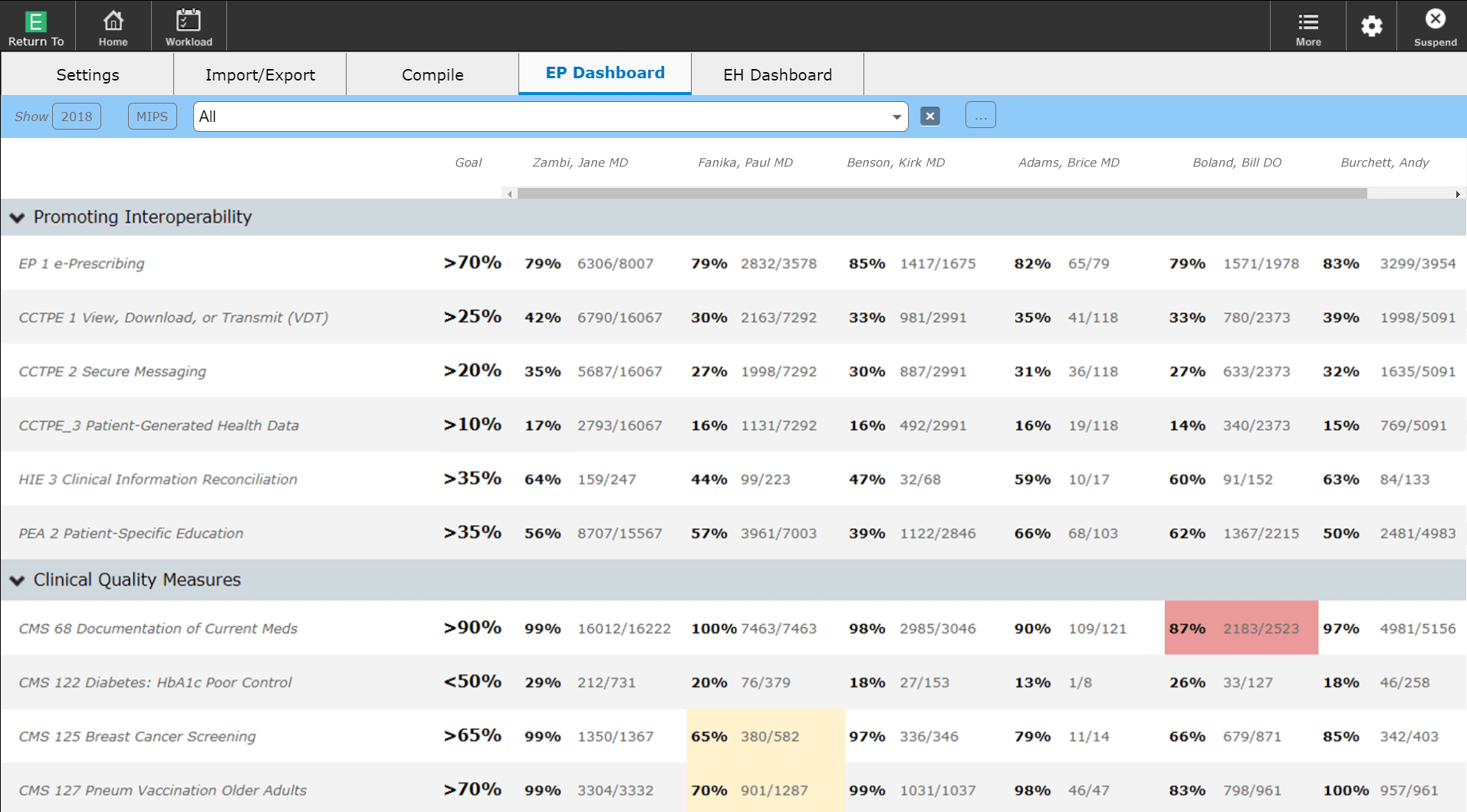Click yellow 65% cell for Fanika CMS 125
Screen dimensions: 1467x812
pos(765,736)
